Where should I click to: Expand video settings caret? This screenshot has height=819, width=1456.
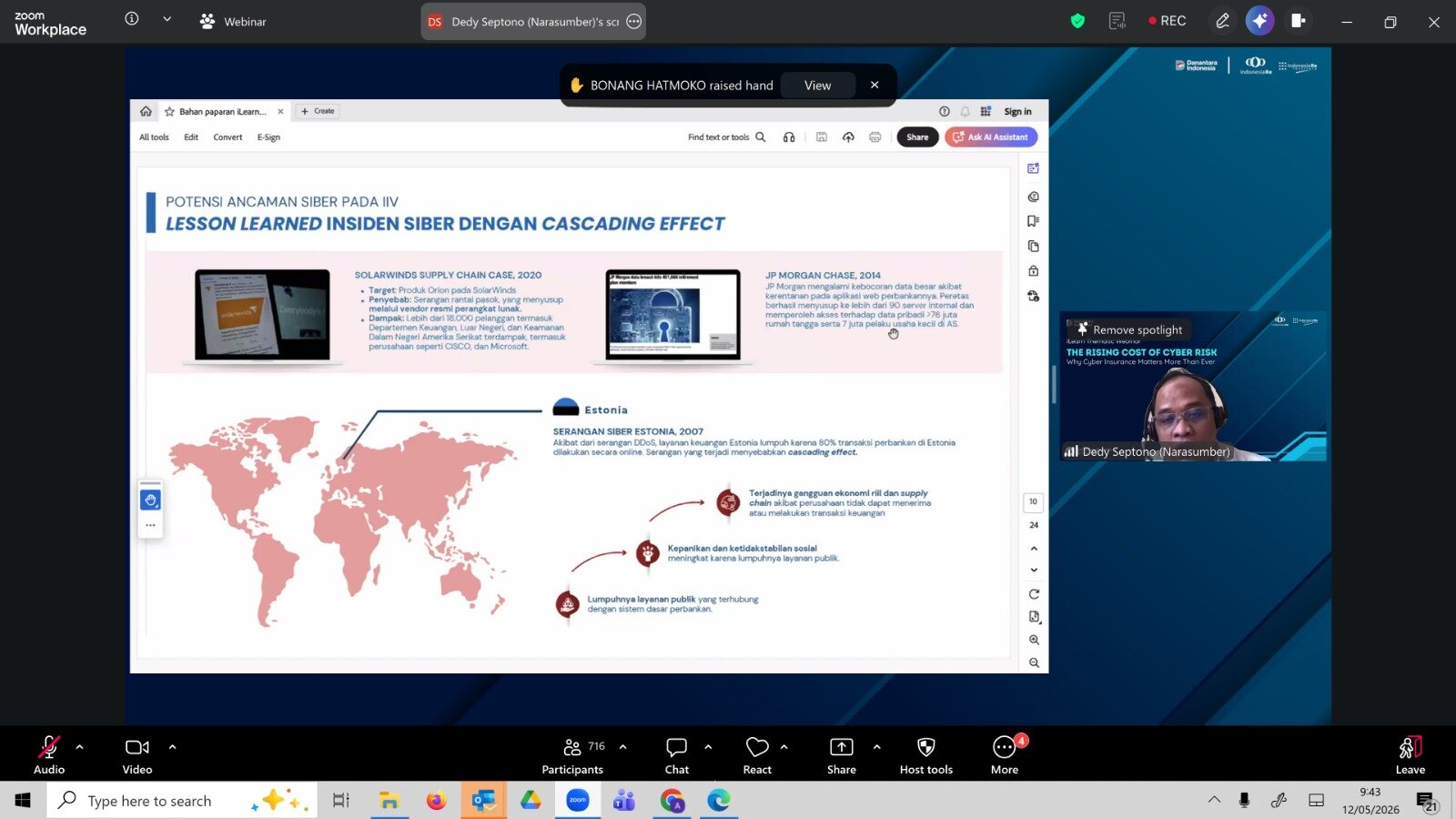(172, 747)
